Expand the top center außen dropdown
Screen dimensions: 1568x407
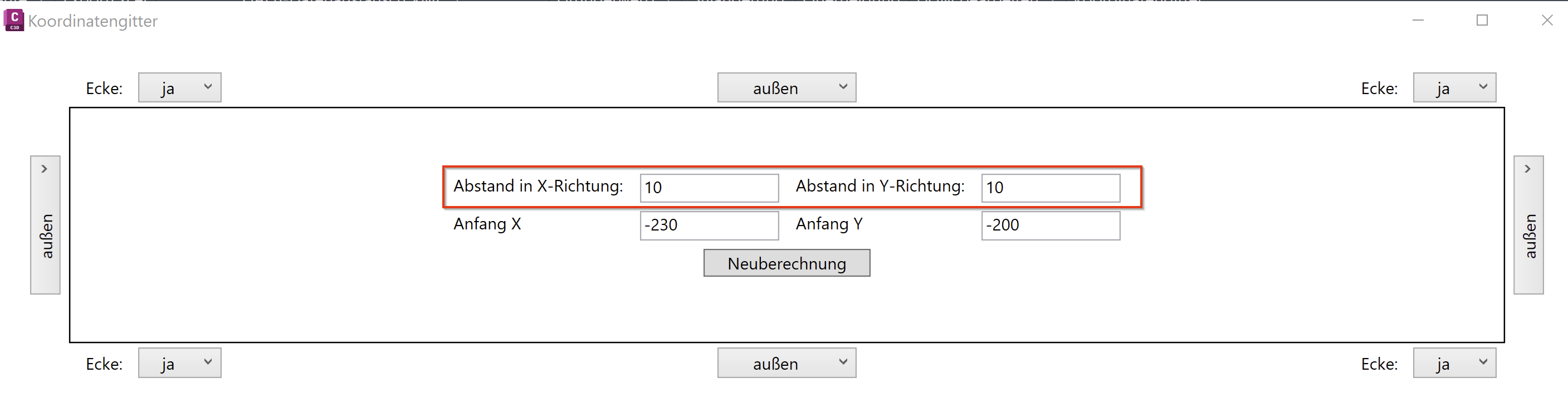786,88
